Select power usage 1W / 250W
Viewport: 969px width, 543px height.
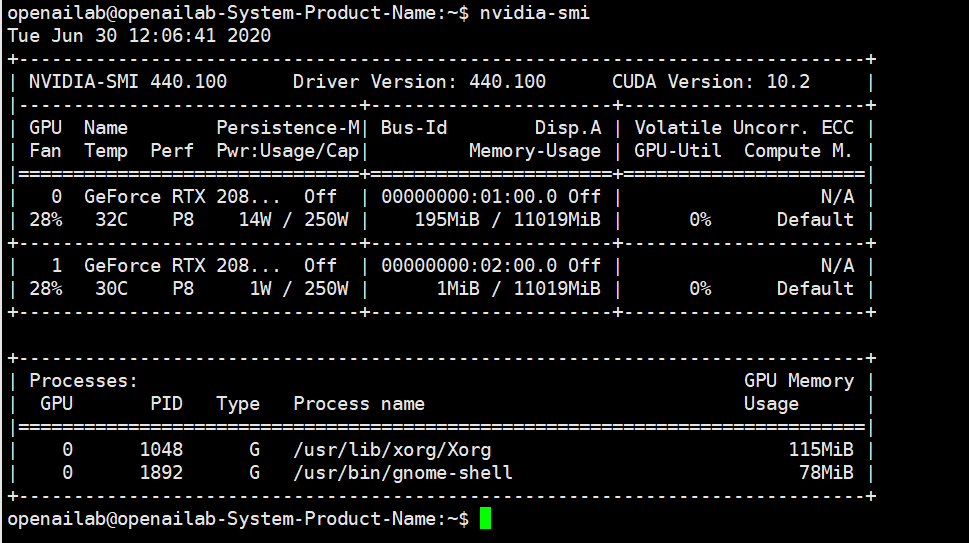click(299, 289)
